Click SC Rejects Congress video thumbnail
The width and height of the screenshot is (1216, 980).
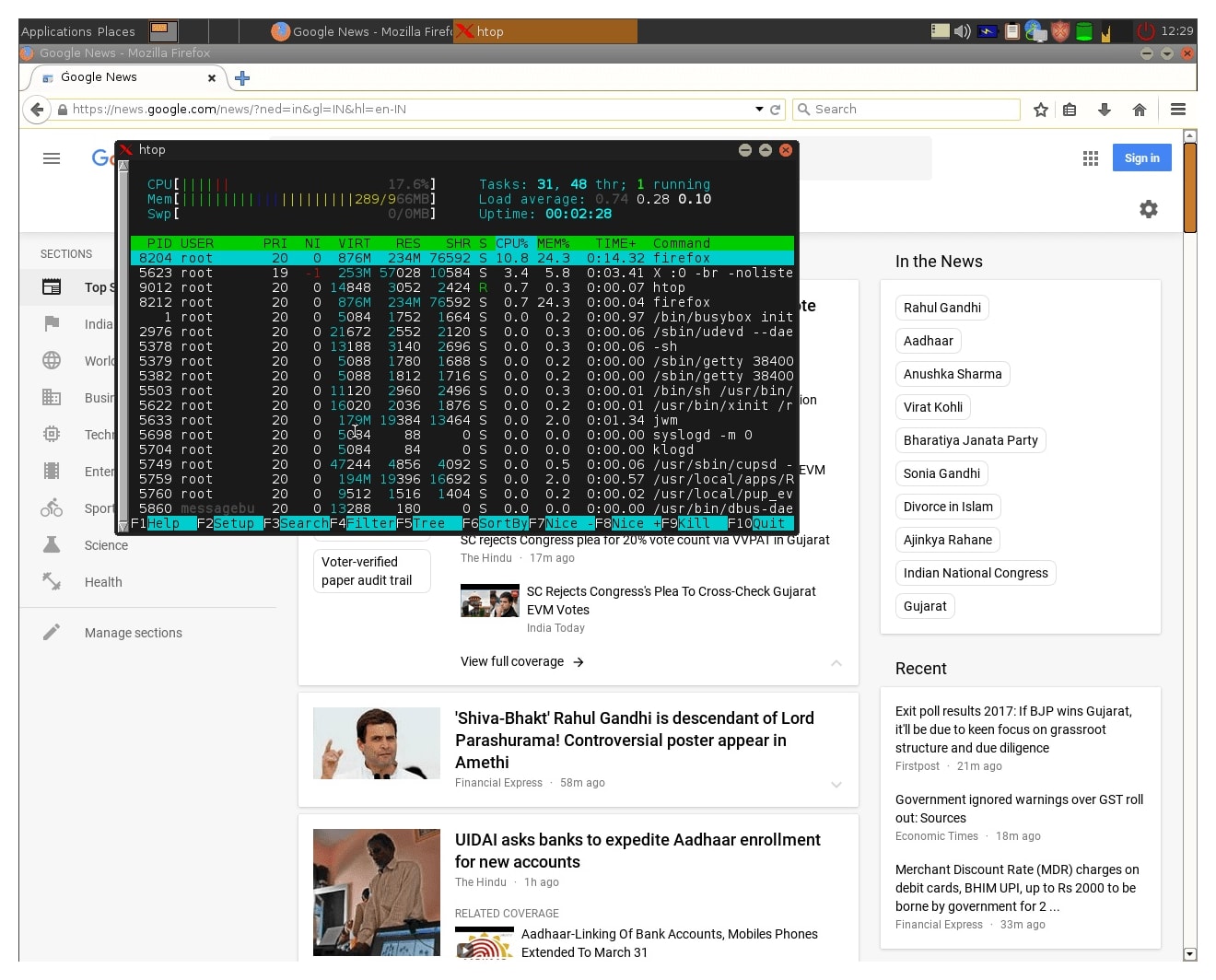pos(490,601)
